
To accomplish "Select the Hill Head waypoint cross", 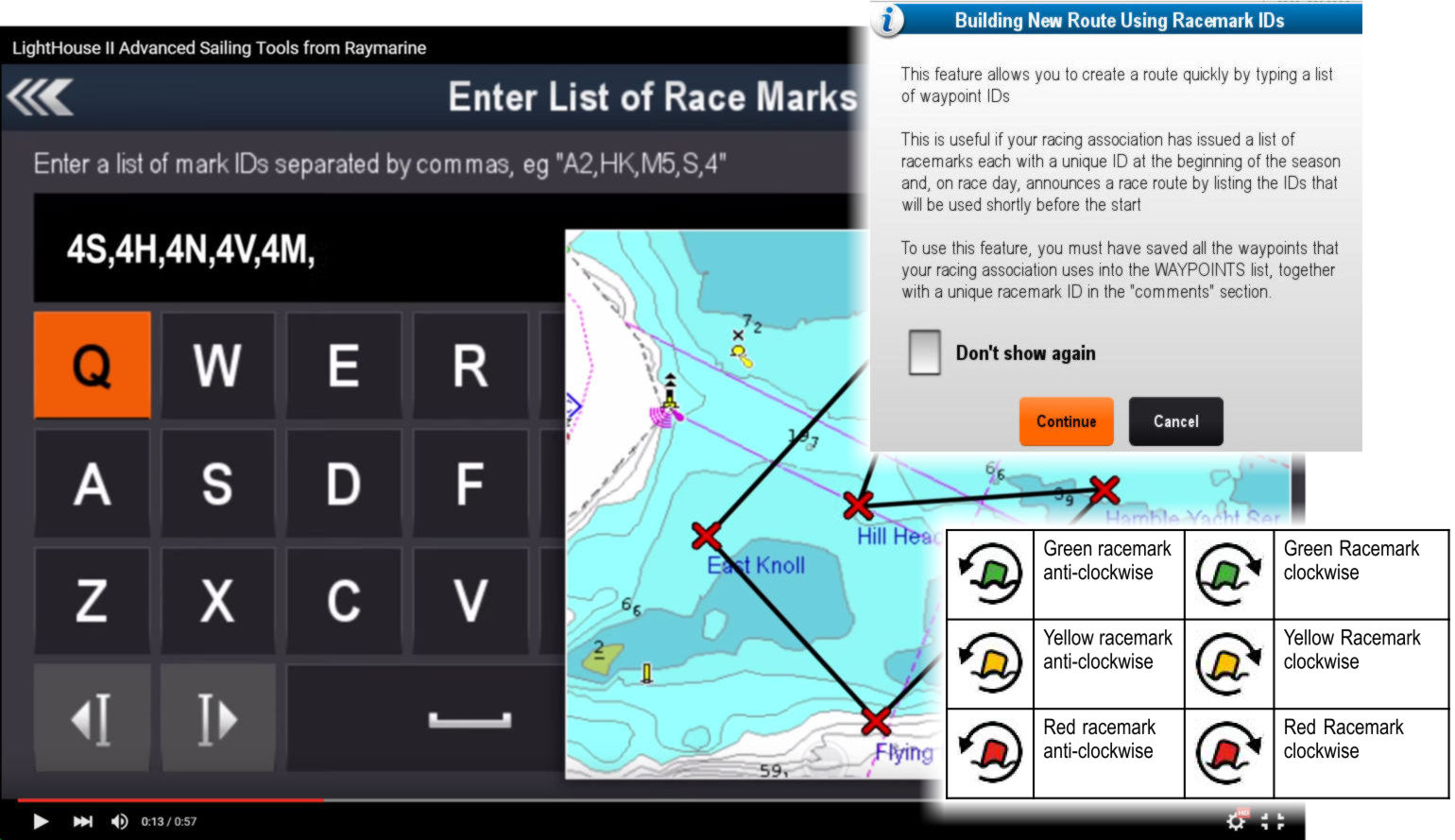I will tap(858, 506).
